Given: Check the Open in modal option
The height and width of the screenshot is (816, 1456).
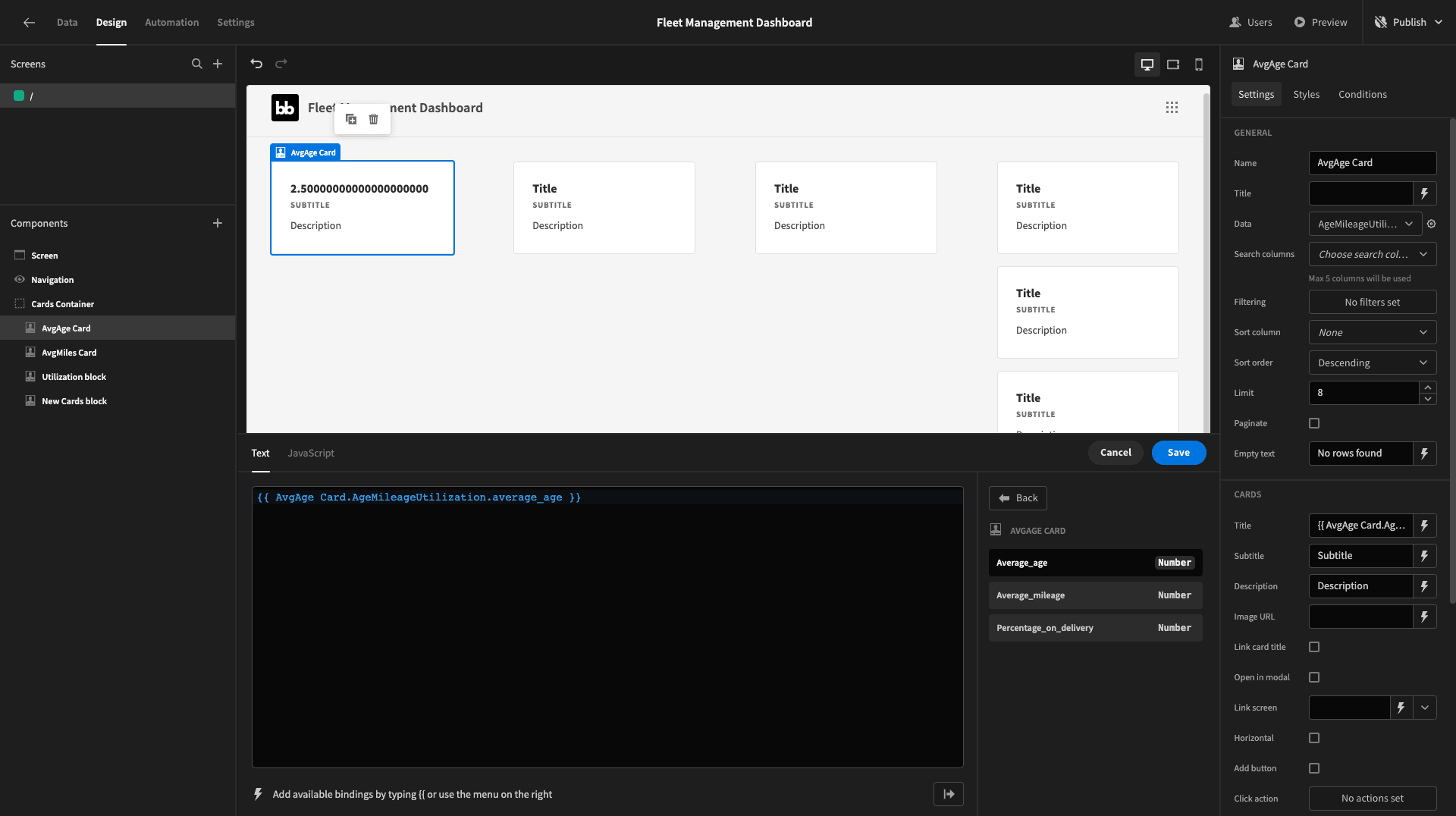Looking at the screenshot, I should click(1314, 677).
